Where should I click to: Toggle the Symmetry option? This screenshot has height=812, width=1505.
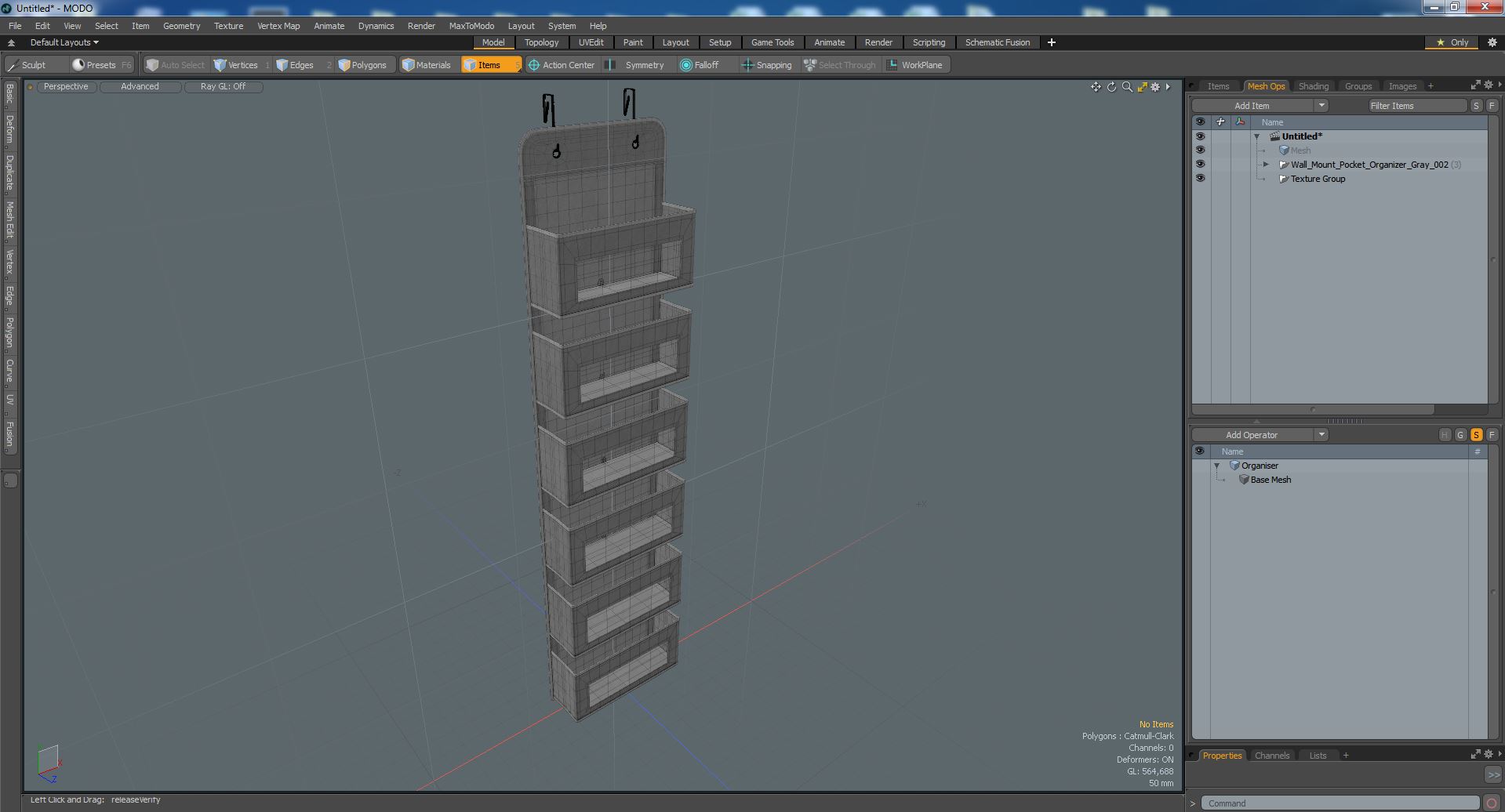[636, 65]
